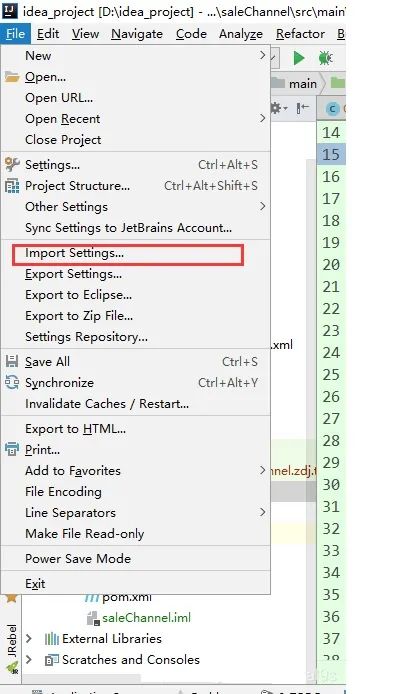The image size is (396, 694).
Task: Select the saleChannel.iml file in tree
Action: point(146,618)
